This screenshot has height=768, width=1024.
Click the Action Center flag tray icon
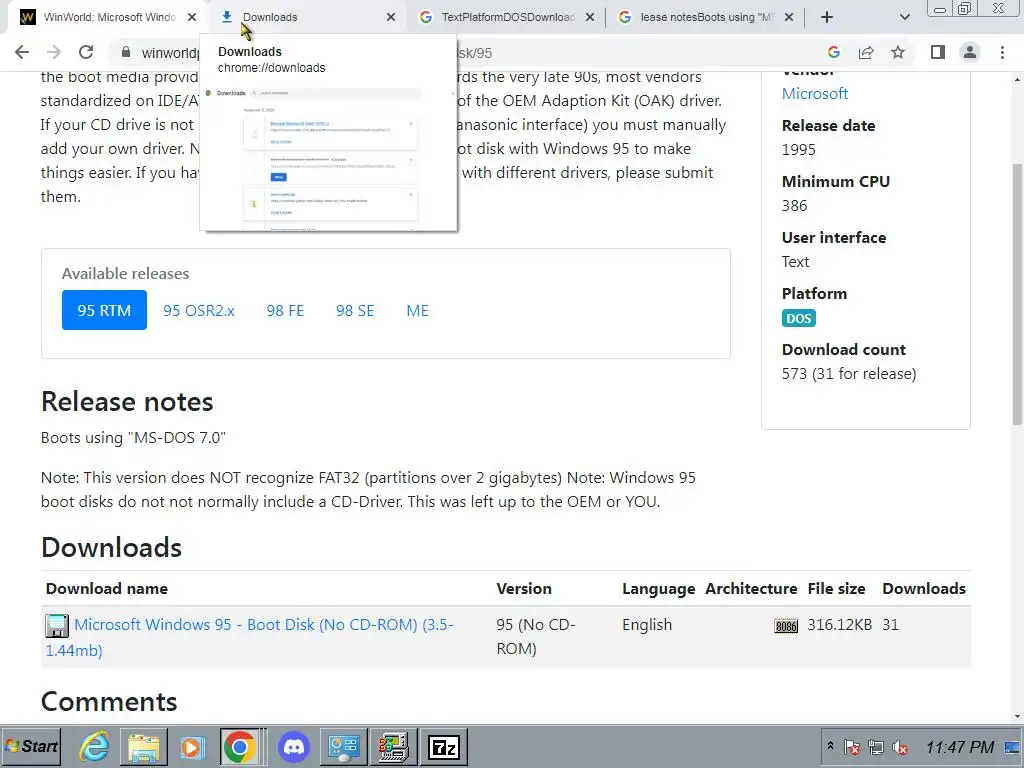(852, 746)
